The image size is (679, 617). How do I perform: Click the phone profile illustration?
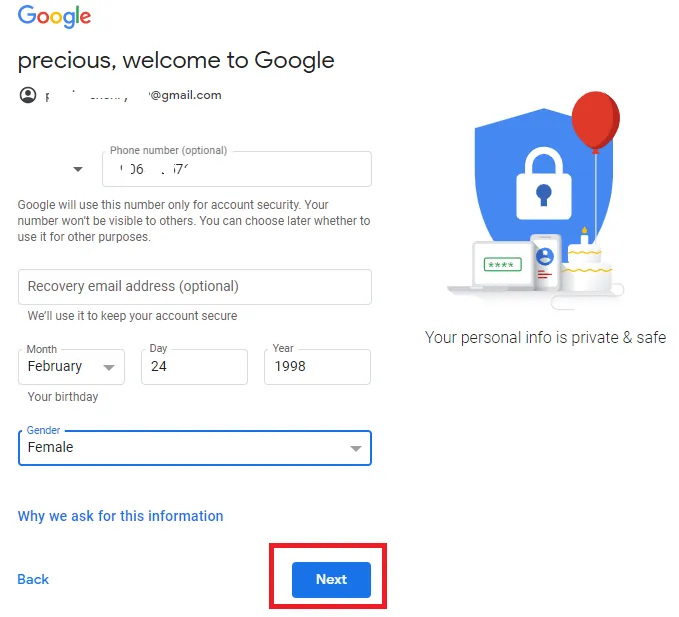click(x=546, y=262)
